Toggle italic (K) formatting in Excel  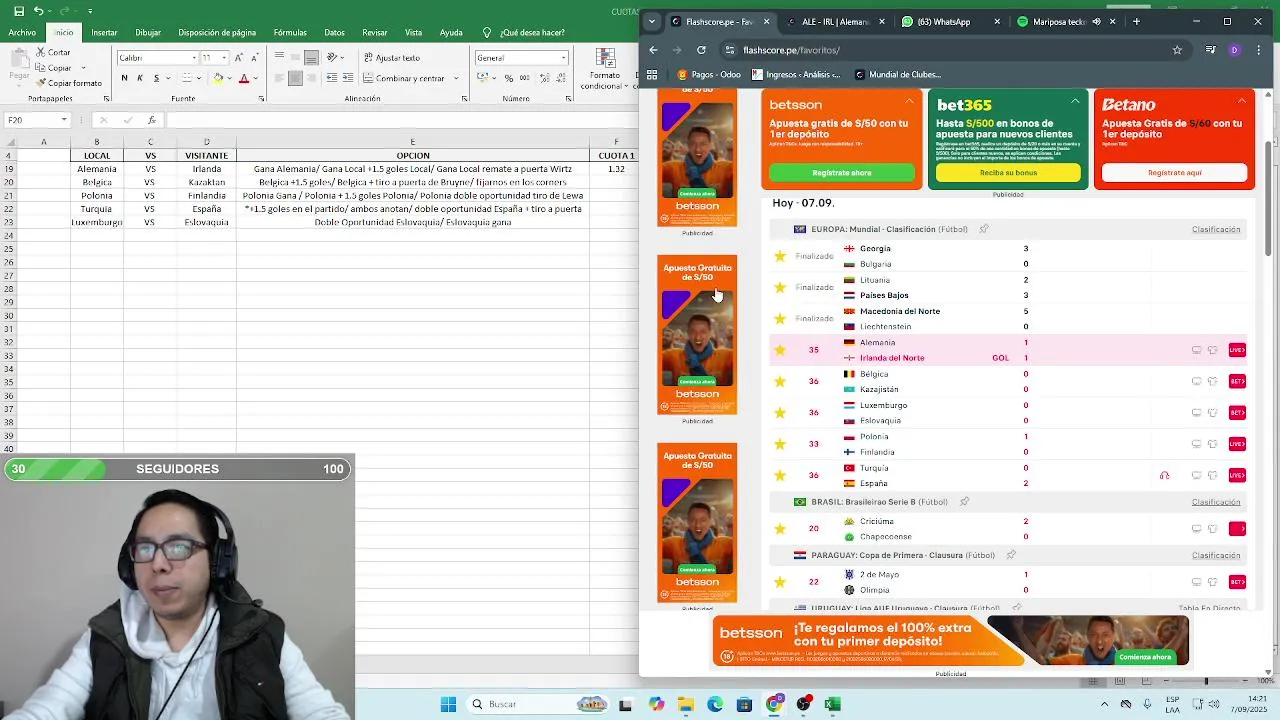pos(140,78)
